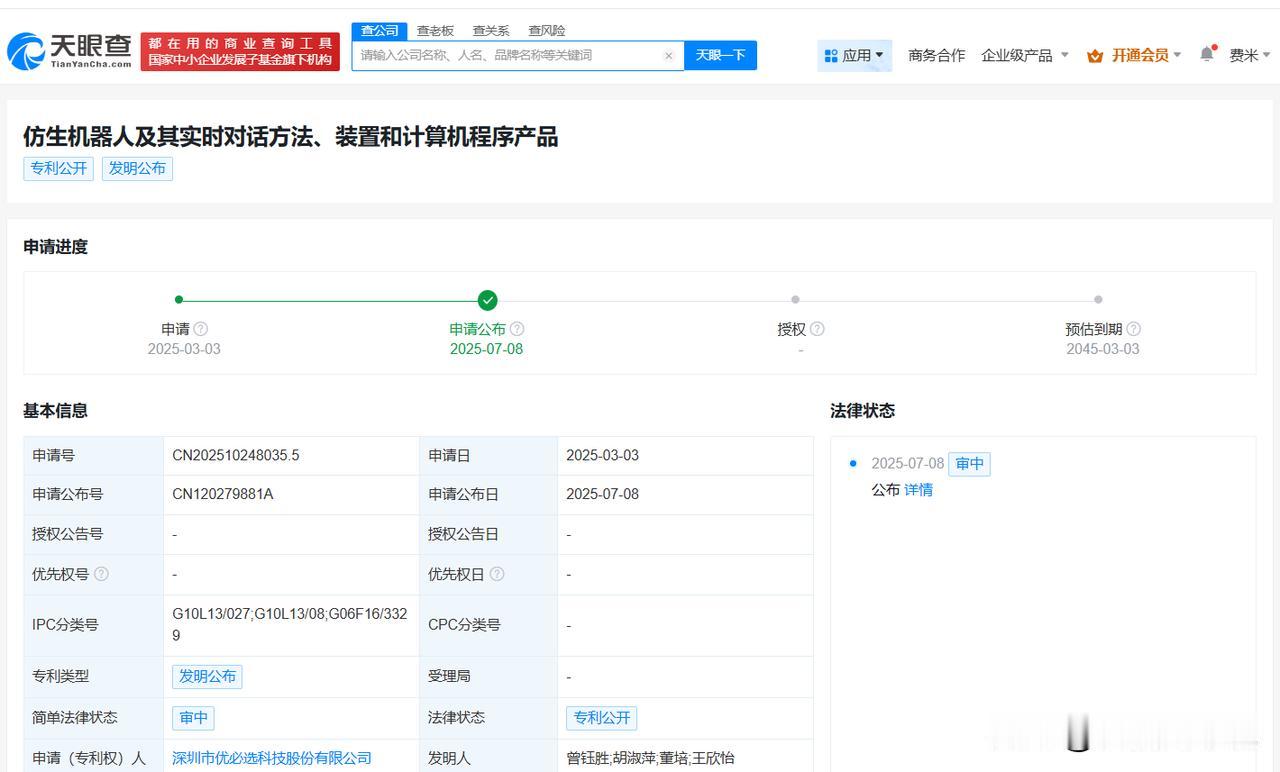This screenshot has width=1280, height=772.
Task: Switch to the 查老板 search tab
Action: click(435, 31)
